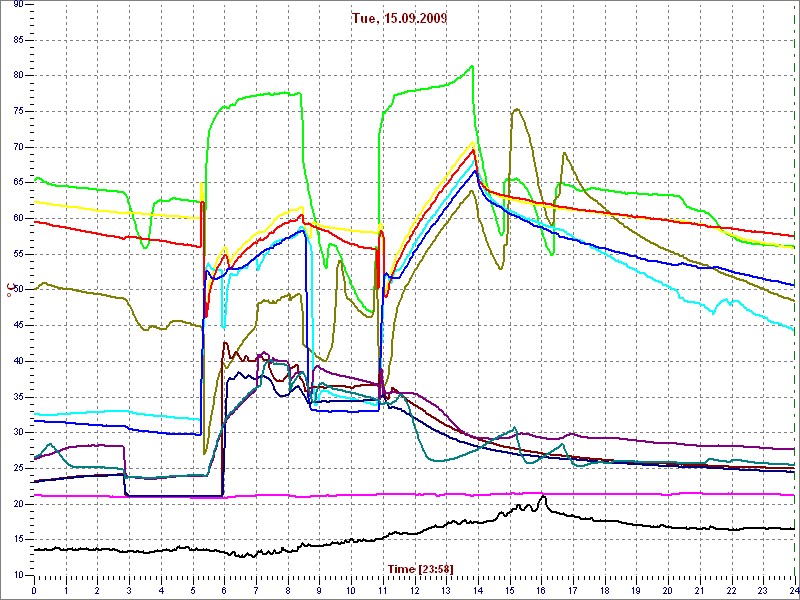Click the hour 12 label on time axis
Viewport: 800px width, 600px height.
(414, 590)
